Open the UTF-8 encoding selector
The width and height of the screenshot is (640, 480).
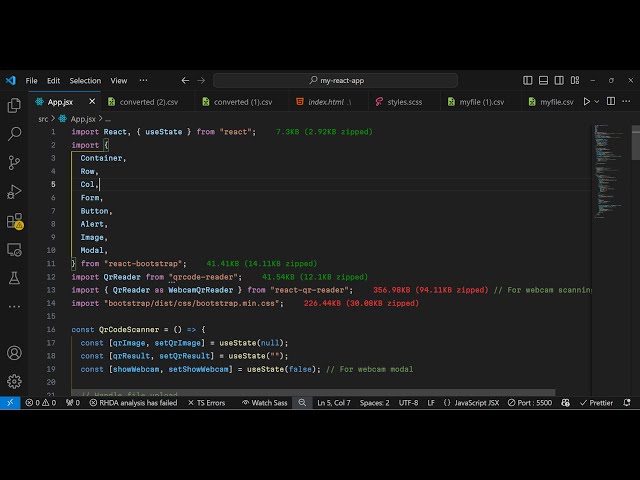pos(408,403)
